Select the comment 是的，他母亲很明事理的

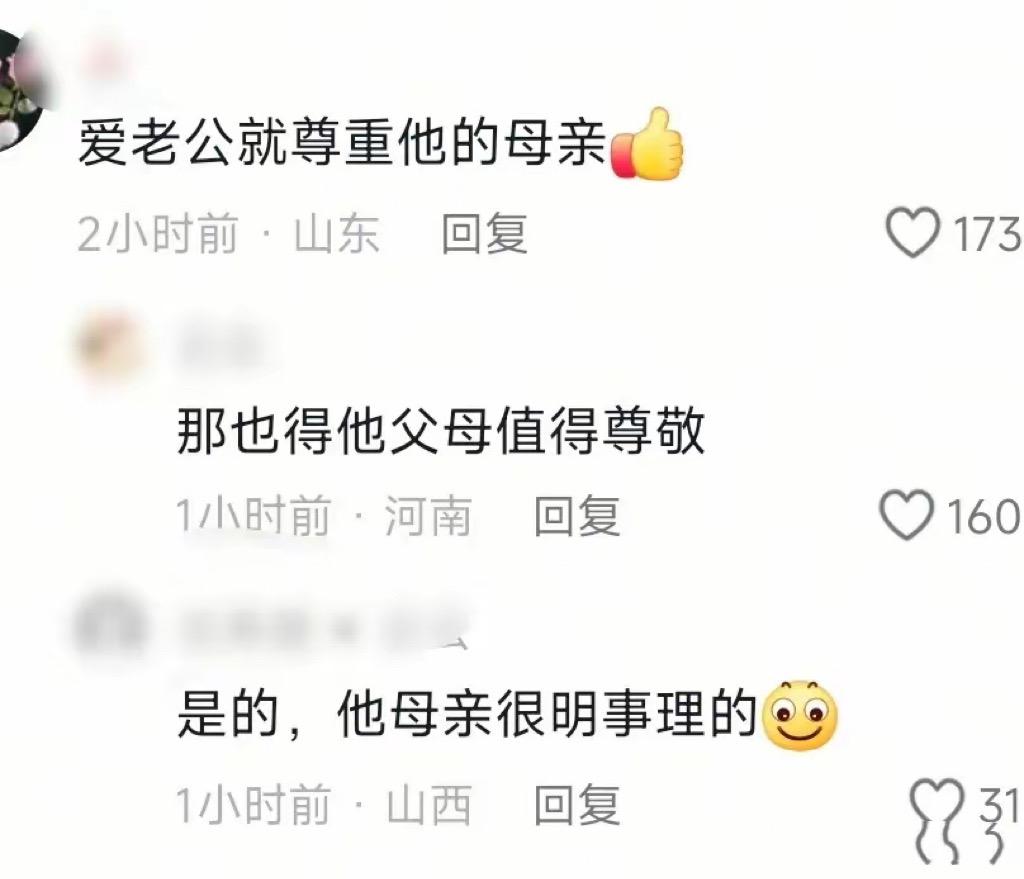467,715
